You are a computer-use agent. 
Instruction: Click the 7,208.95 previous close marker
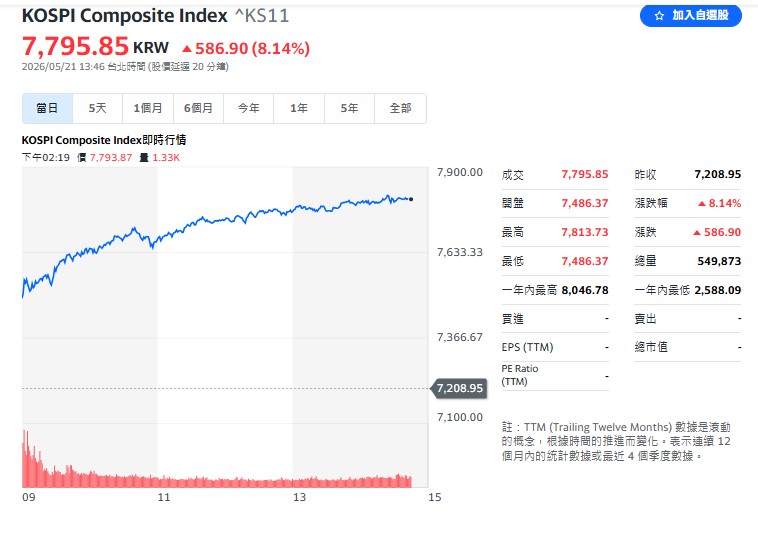click(459, 388)
